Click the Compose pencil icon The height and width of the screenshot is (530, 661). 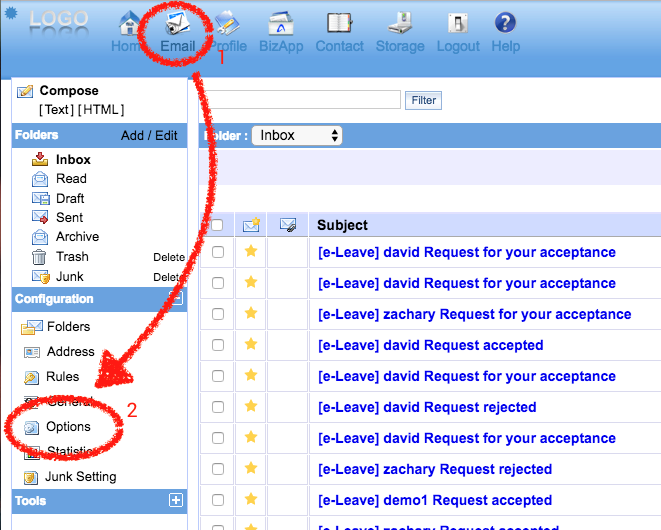coord(25,92)
